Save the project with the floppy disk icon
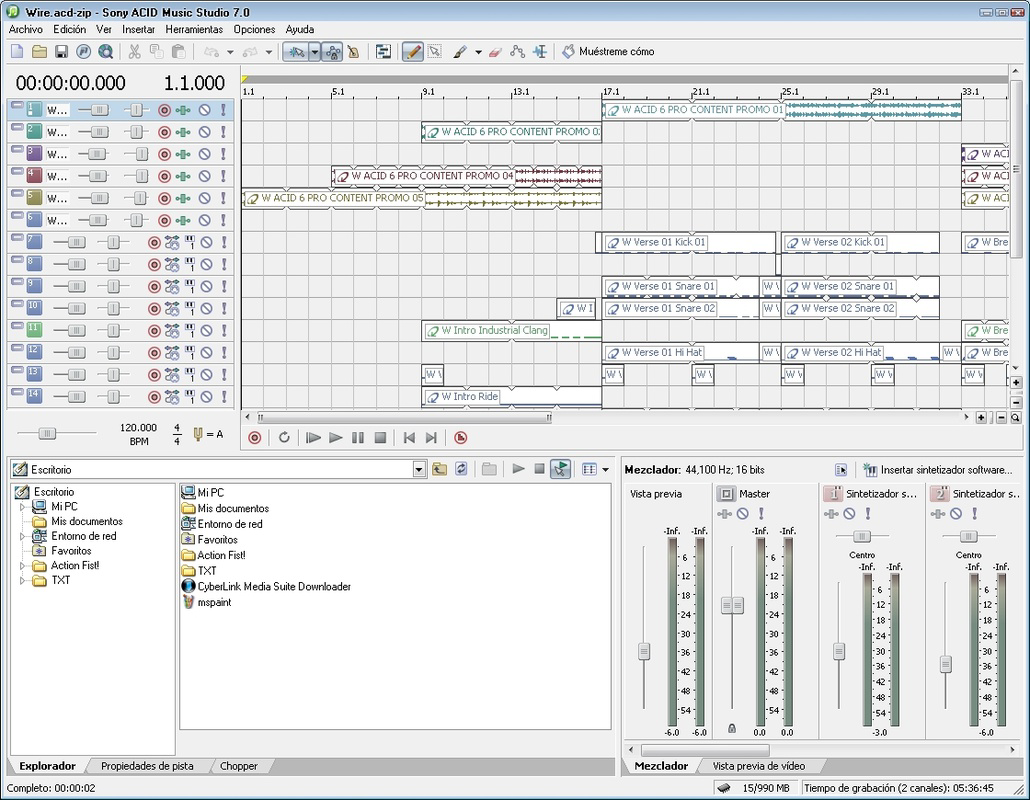Screen dimensions: 1030x800 point(61,51)
